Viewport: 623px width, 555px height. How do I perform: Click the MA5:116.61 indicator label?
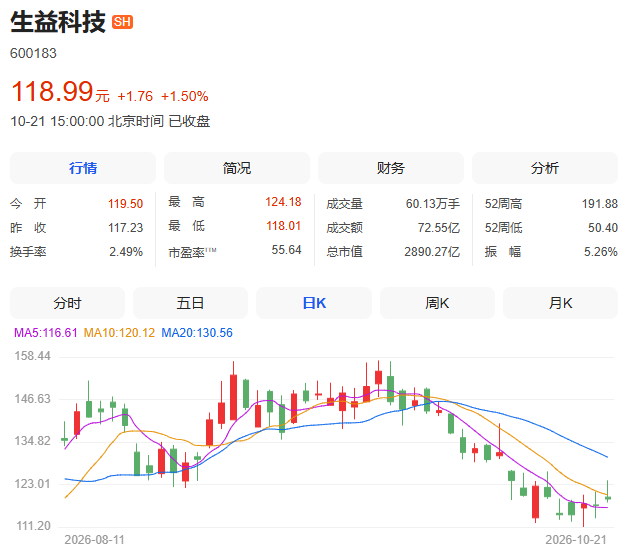pyautogui.click(x=46, y=333)
